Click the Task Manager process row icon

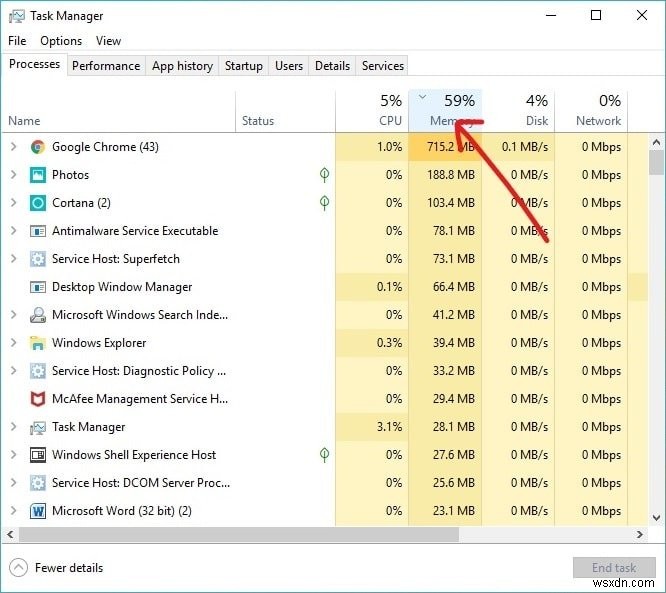(x=38, y=427)
